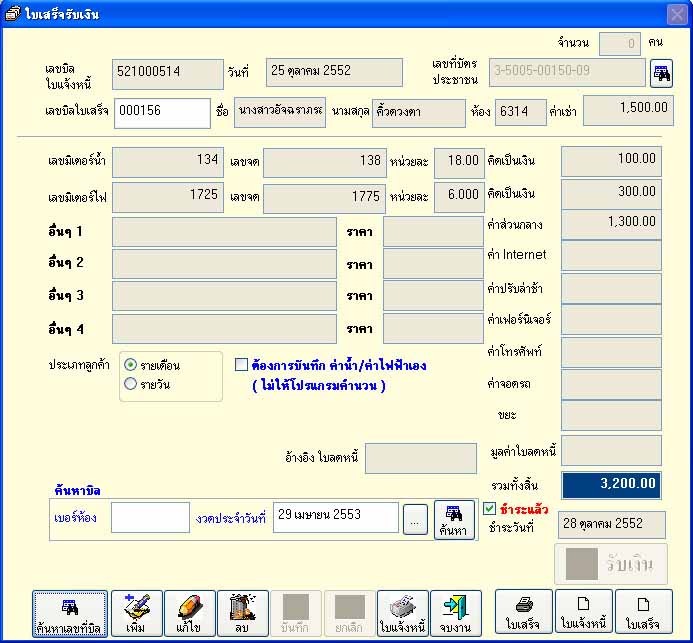Click the ลบ (delete) button
The height and width of the screenshot is (643, 693).
click(x=243, y=614)
